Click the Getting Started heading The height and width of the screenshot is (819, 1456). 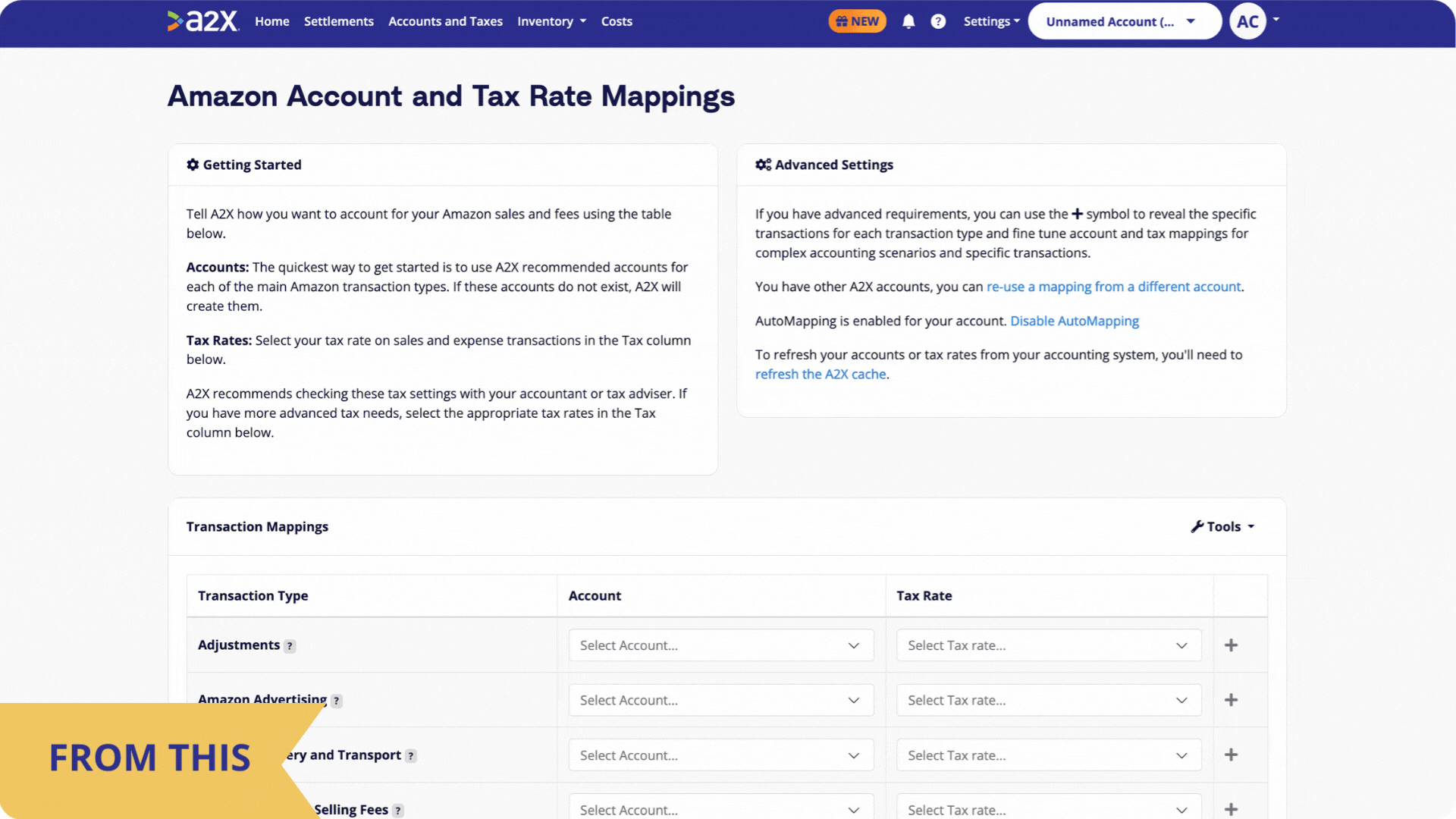pyautogui.click(x=252, y=165)
